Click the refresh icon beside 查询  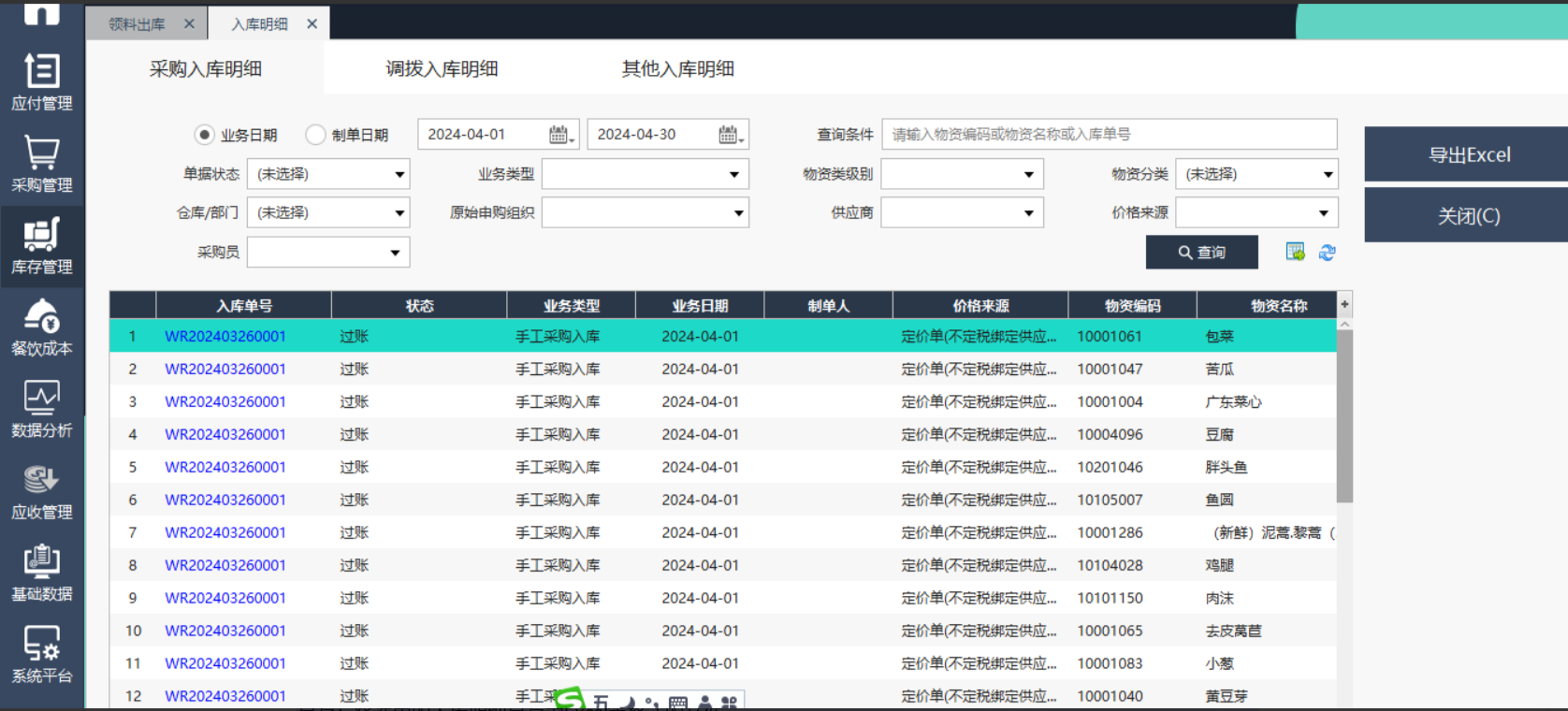(1327, 253)
